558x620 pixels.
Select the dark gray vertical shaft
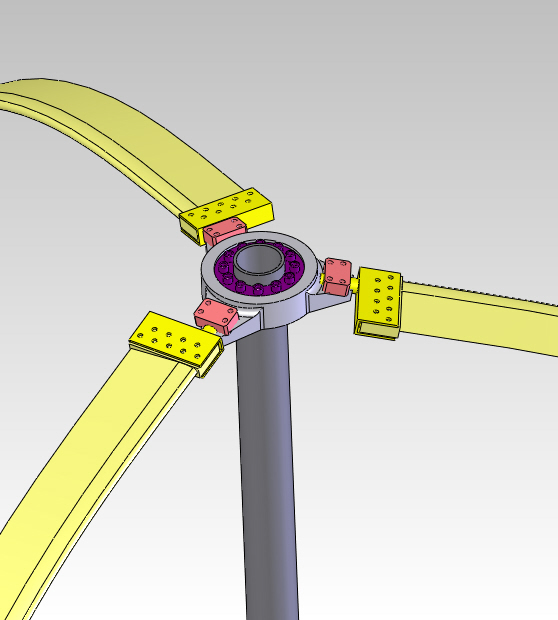click(x=268, y=471)
